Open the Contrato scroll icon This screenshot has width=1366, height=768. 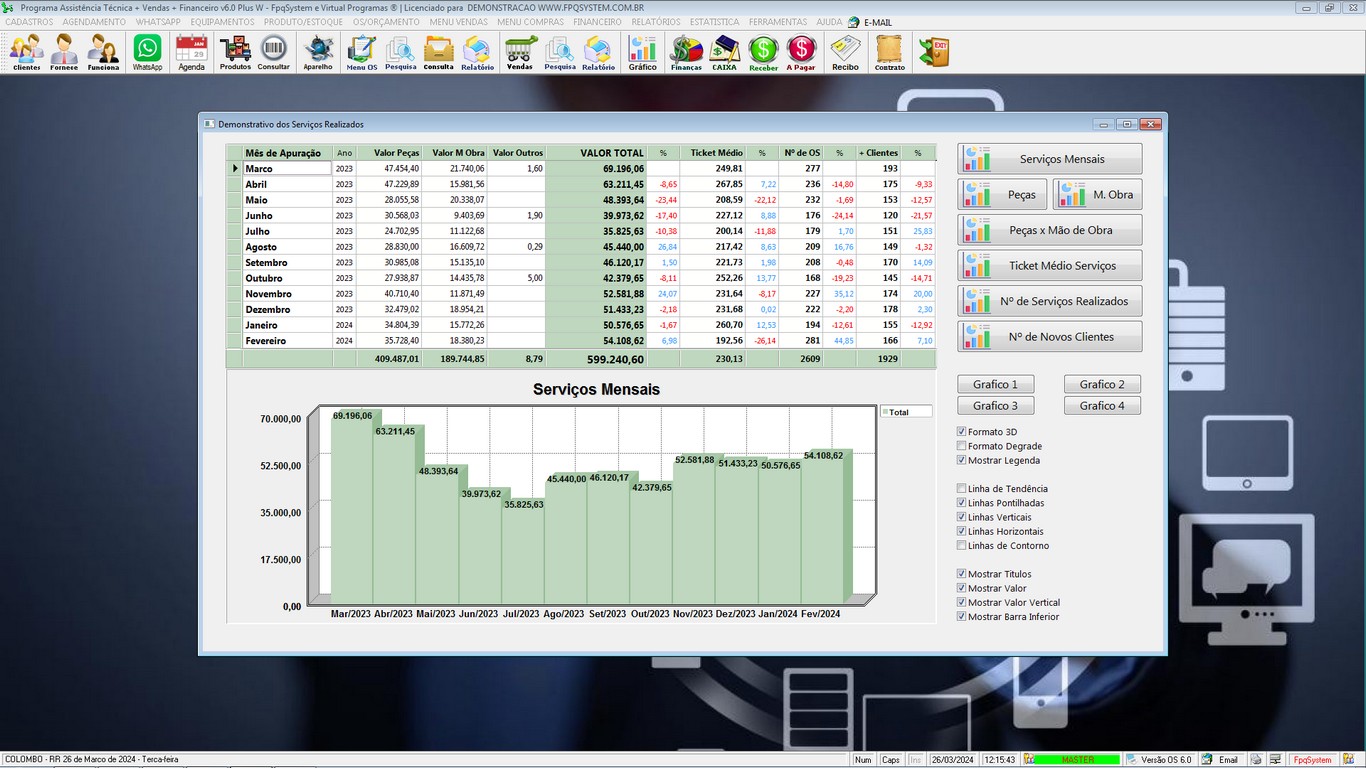[889, 52]
